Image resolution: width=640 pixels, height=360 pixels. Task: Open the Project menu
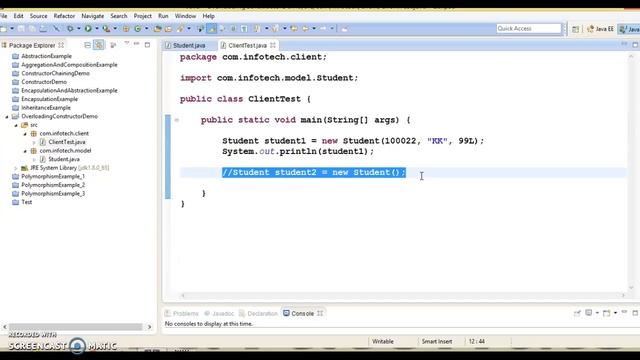pos(142,16)
